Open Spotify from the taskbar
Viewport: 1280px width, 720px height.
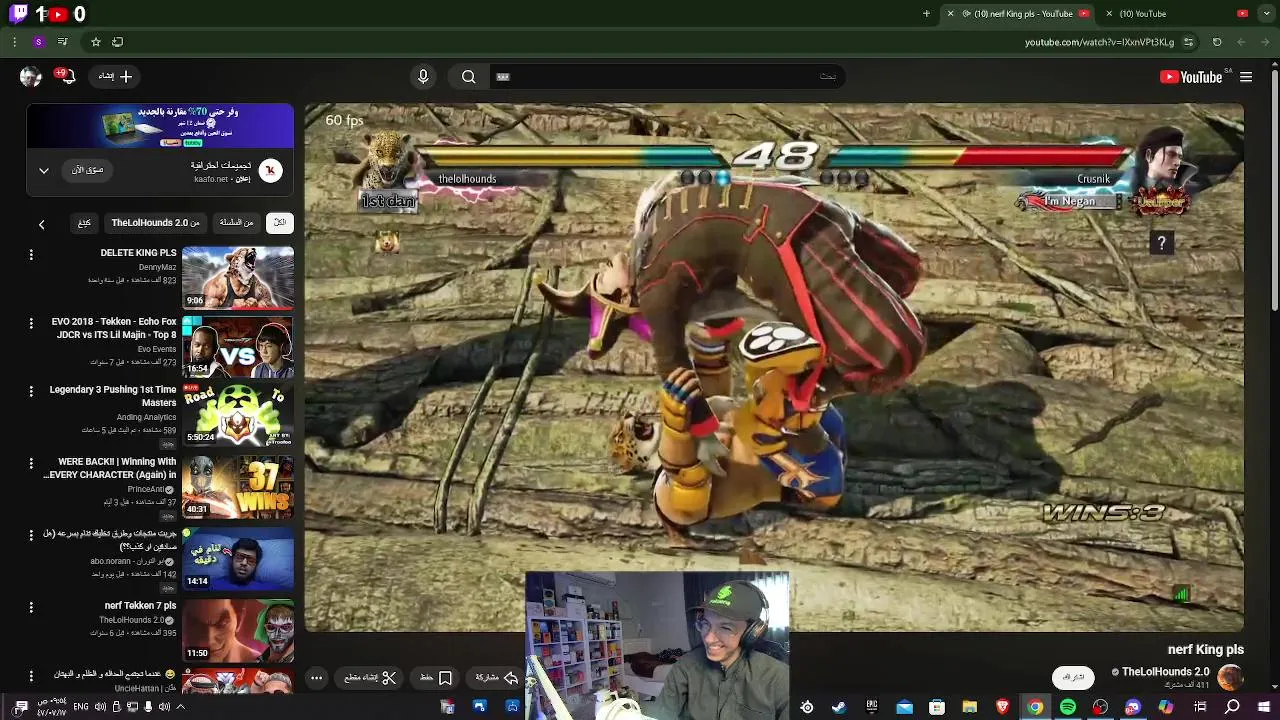1068,707
